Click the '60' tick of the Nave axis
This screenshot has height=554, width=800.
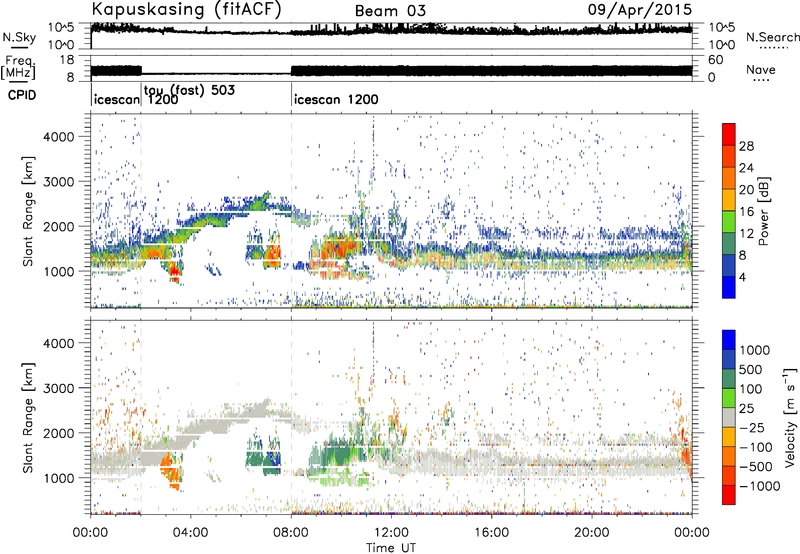click(x=715, y=60)
